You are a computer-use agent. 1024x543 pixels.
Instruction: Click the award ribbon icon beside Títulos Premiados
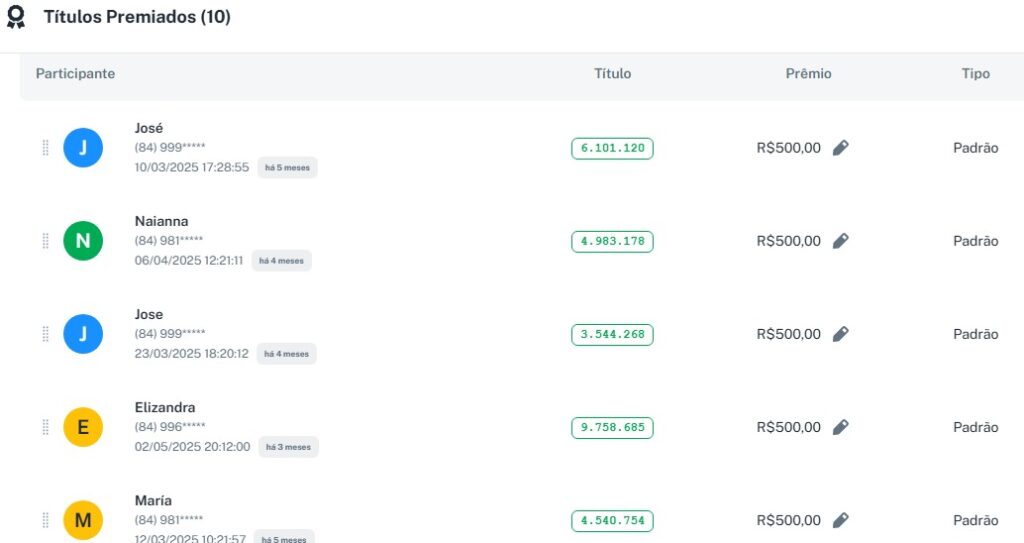pos(16,17)
